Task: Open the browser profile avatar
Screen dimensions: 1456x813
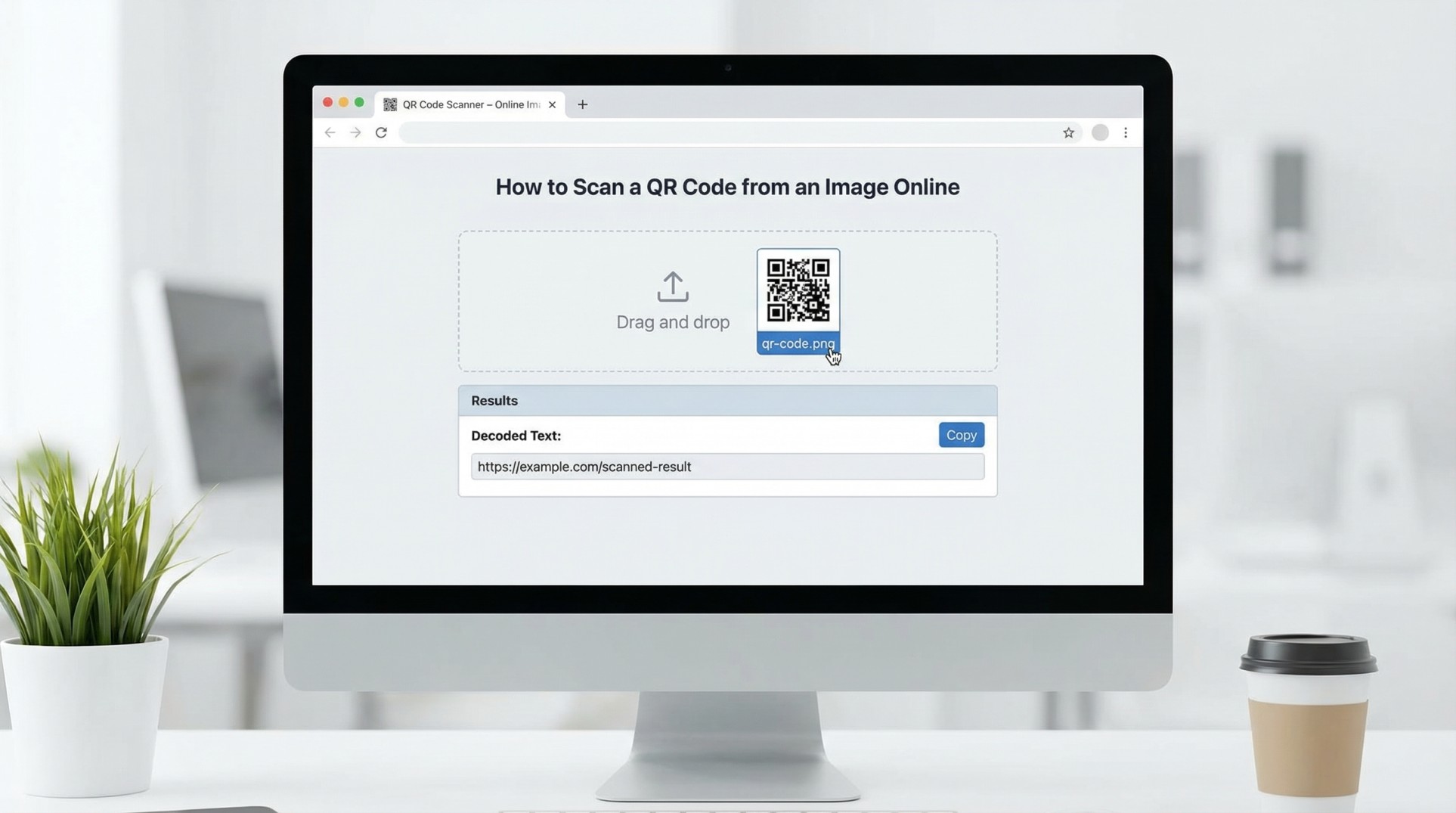Action: [1100, 132]
